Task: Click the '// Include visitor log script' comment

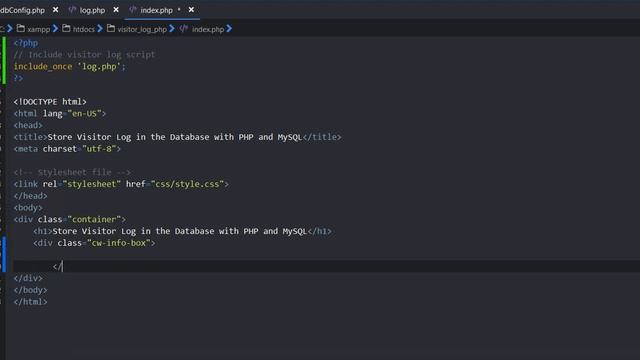Action: pos(84,55)
